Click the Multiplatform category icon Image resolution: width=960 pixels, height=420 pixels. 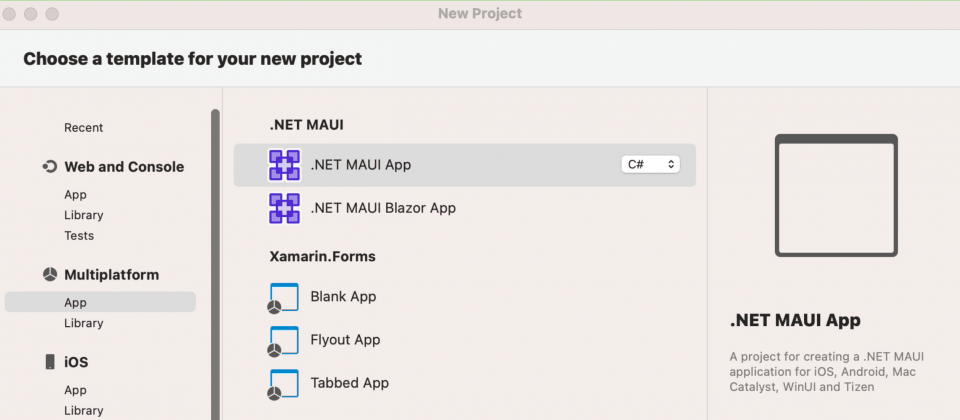[50, 275]
